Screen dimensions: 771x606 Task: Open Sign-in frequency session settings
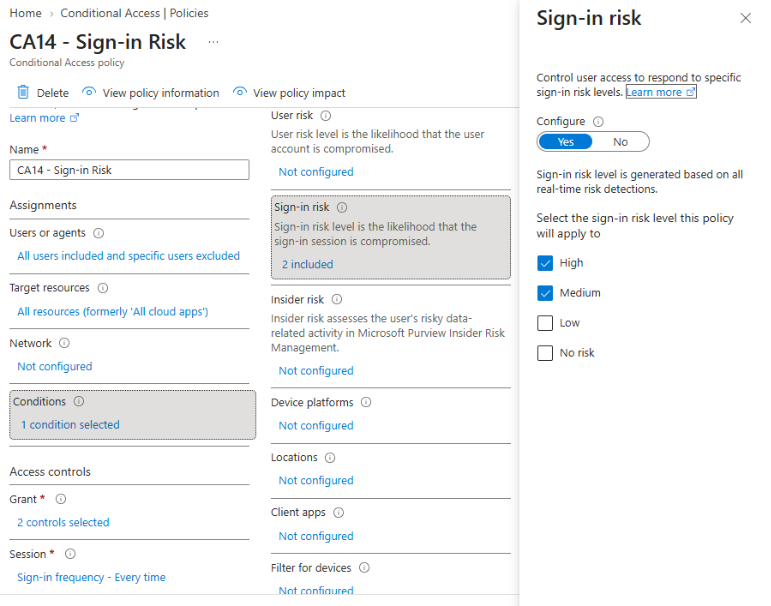[91, 577]
